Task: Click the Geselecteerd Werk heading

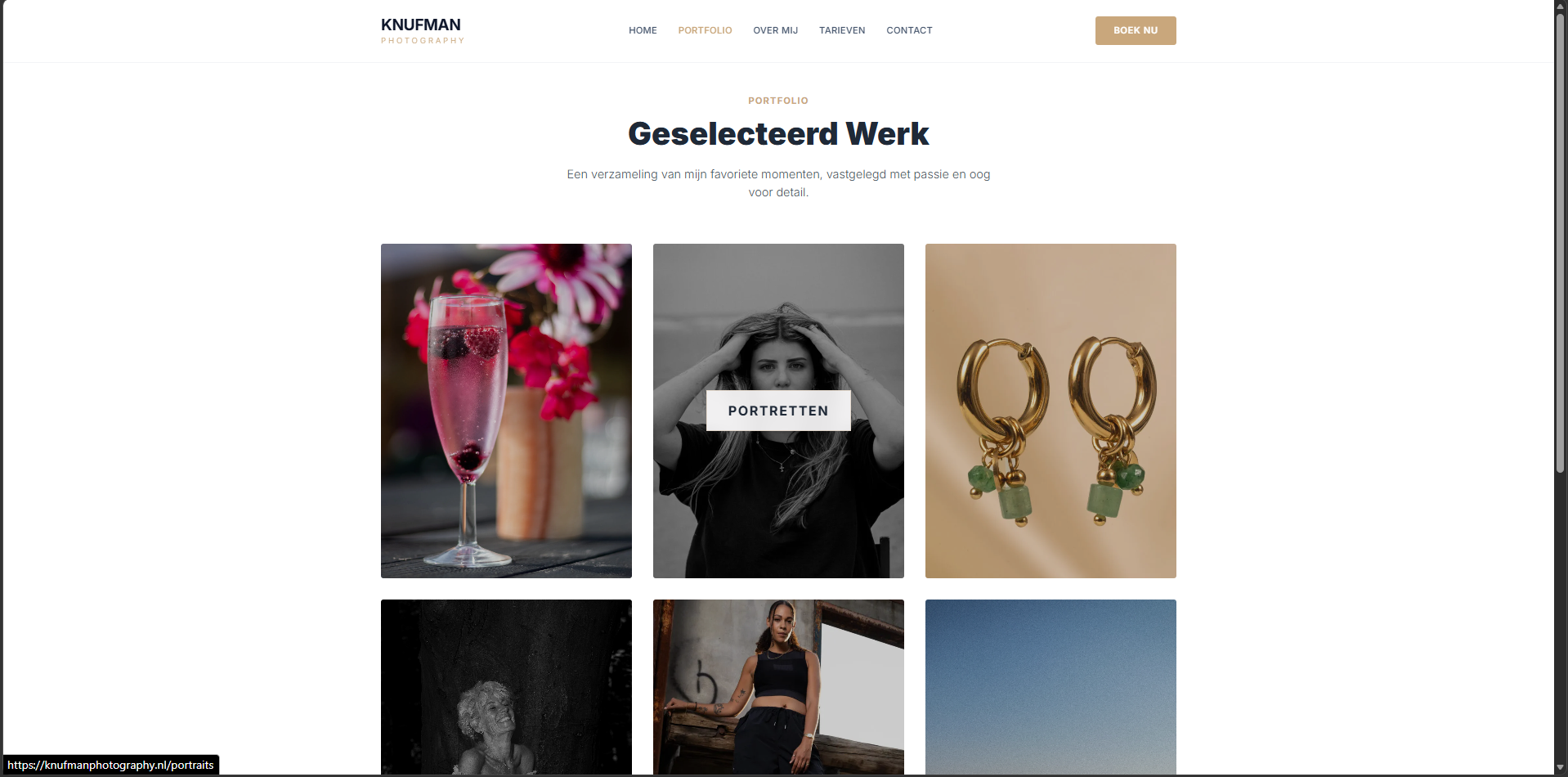Action: 778,133
